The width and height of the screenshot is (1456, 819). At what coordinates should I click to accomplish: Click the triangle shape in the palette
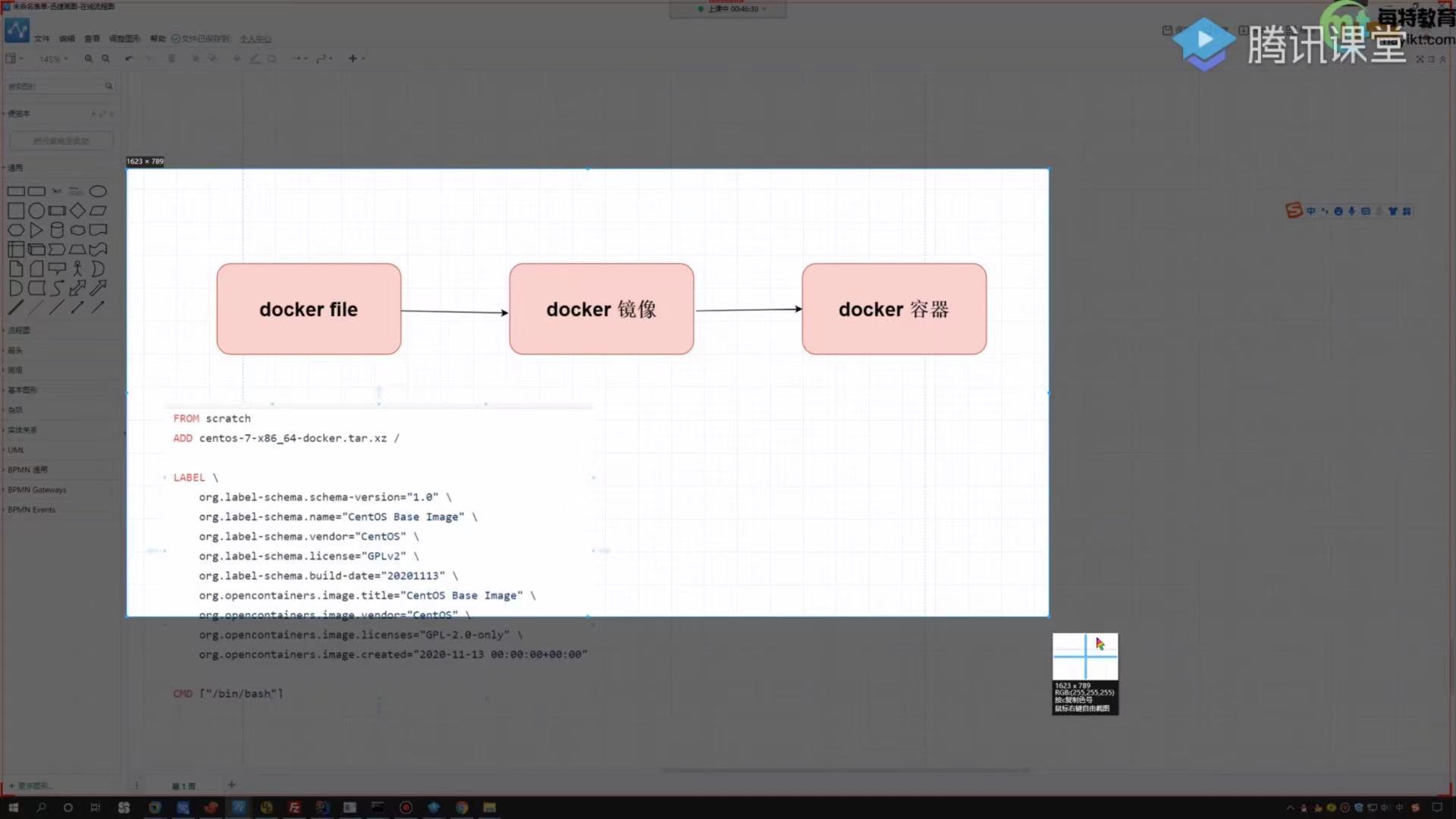pos(36,230)
